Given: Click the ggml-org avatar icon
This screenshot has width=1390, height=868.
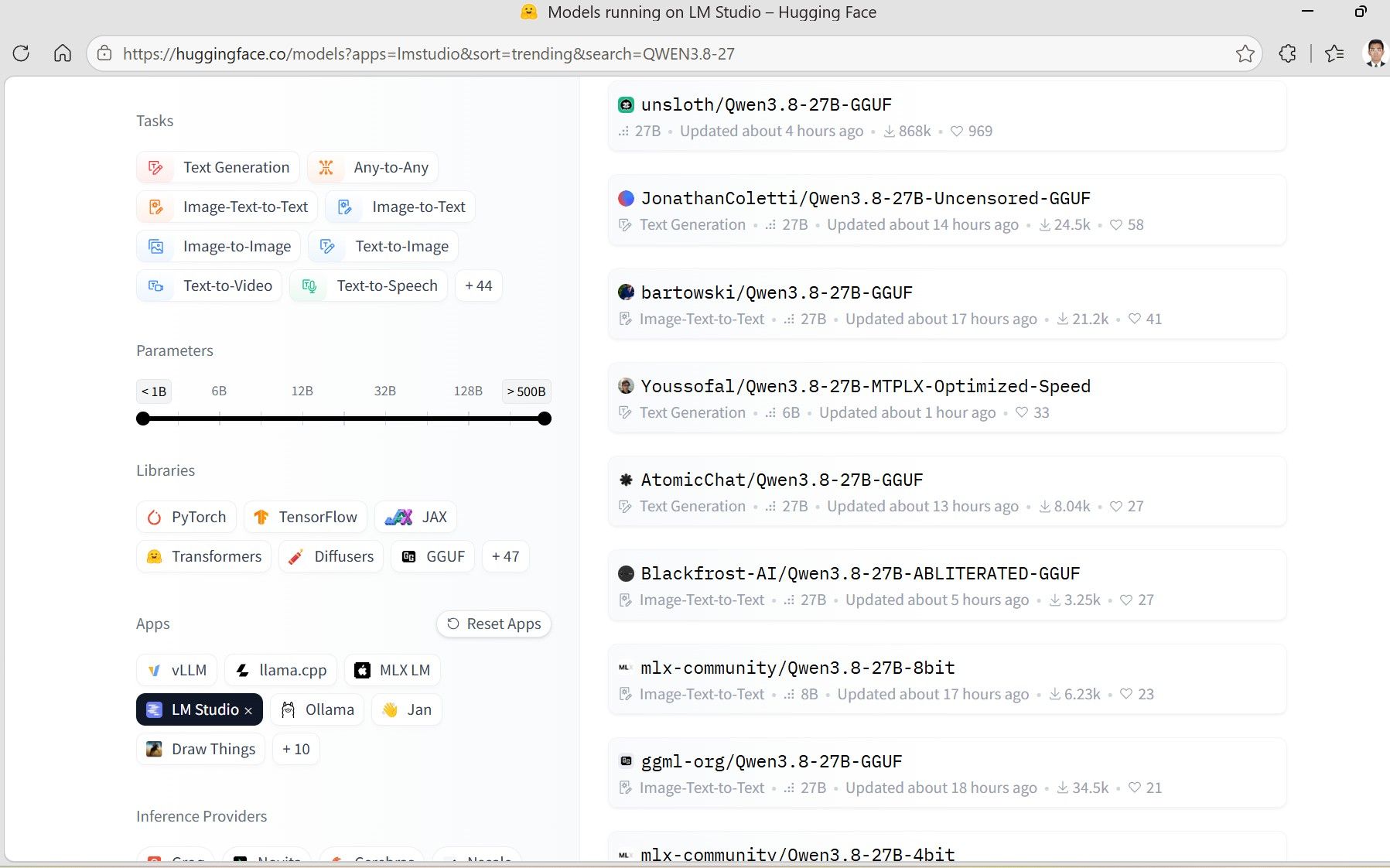Looking at the screenshot, I should click(x=626, y=761).
